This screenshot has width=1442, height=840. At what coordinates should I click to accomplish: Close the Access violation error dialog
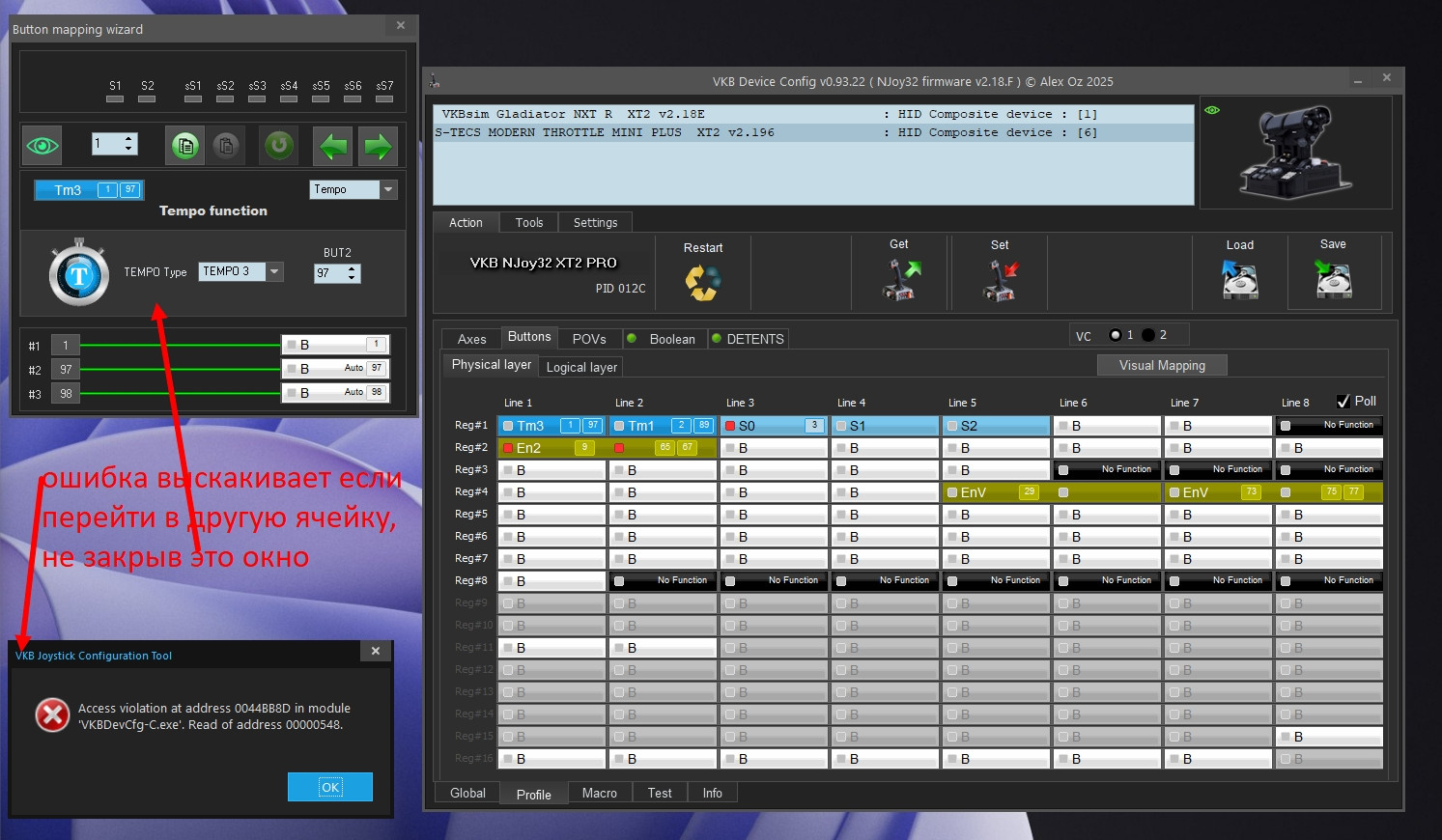pyautogui.click(x=376, y=651)
